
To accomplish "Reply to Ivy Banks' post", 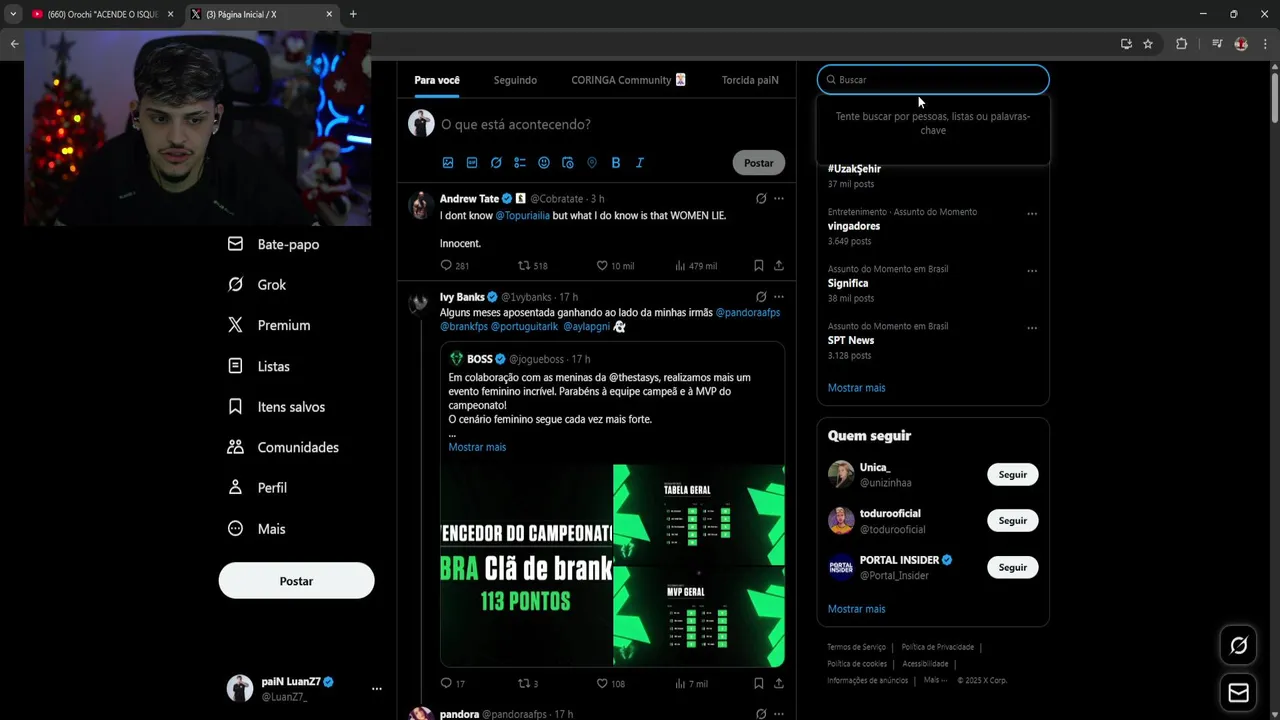I will (446, 684).
